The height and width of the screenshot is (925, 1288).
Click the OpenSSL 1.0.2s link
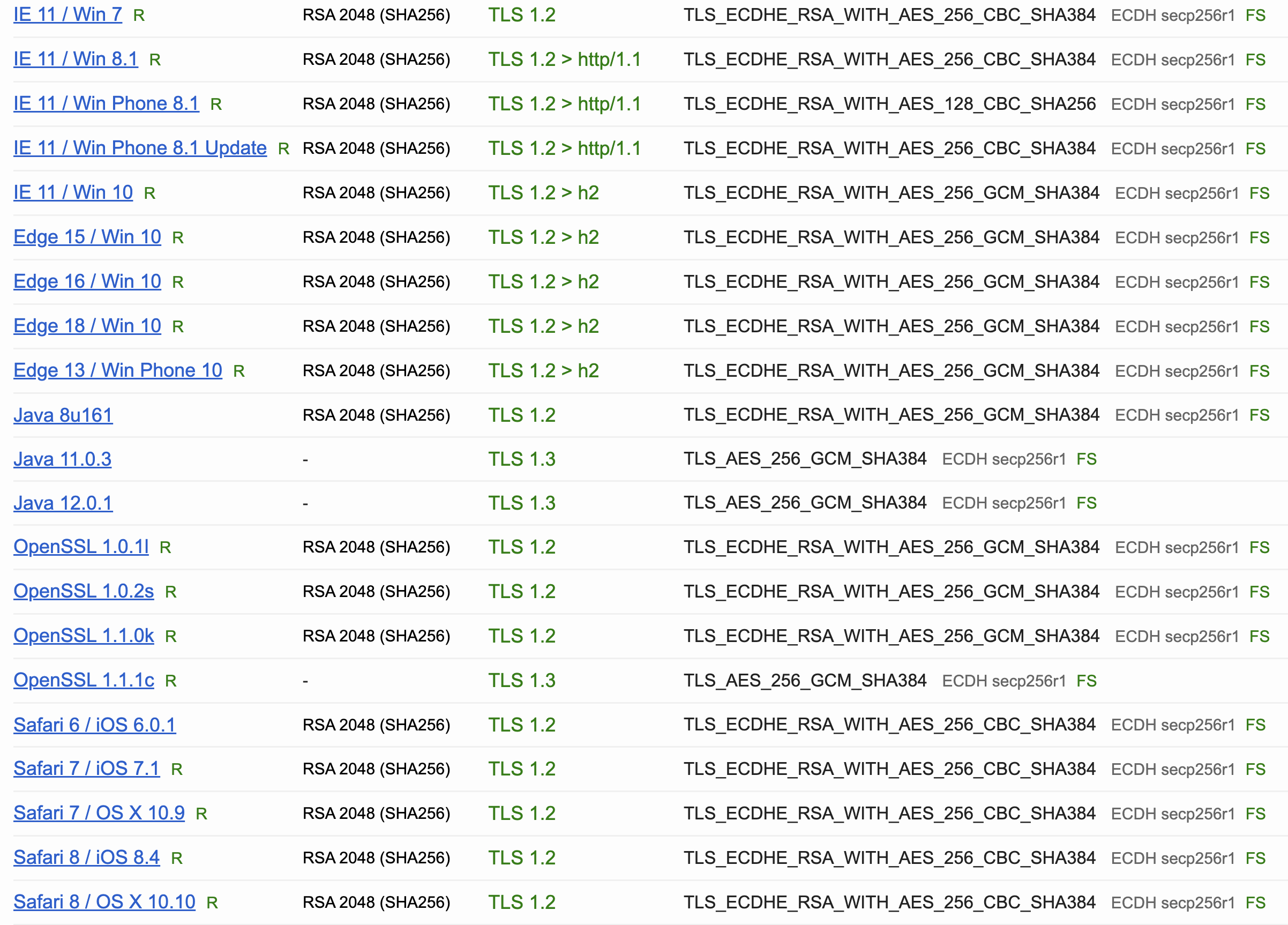tap(84, 591)
